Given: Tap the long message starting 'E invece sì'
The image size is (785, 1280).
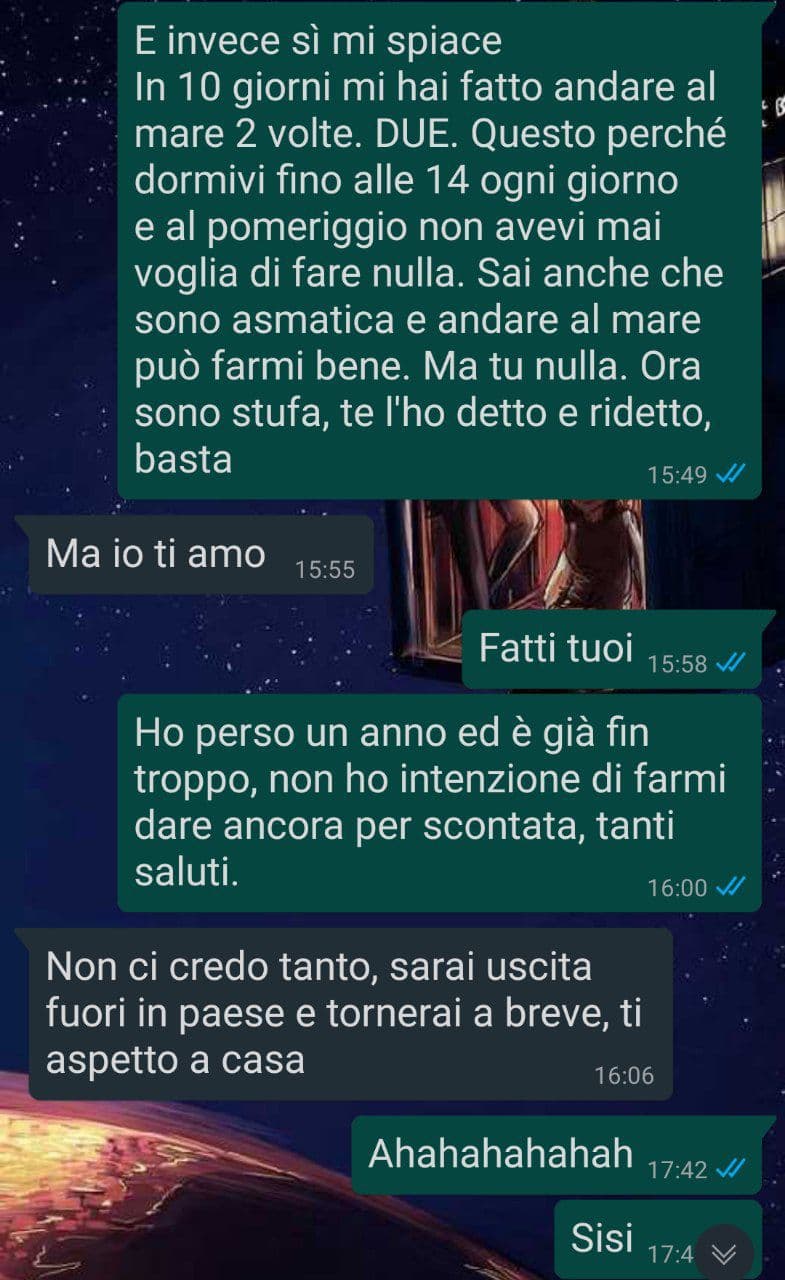Looking at the screenshot, I should point(440,250).
